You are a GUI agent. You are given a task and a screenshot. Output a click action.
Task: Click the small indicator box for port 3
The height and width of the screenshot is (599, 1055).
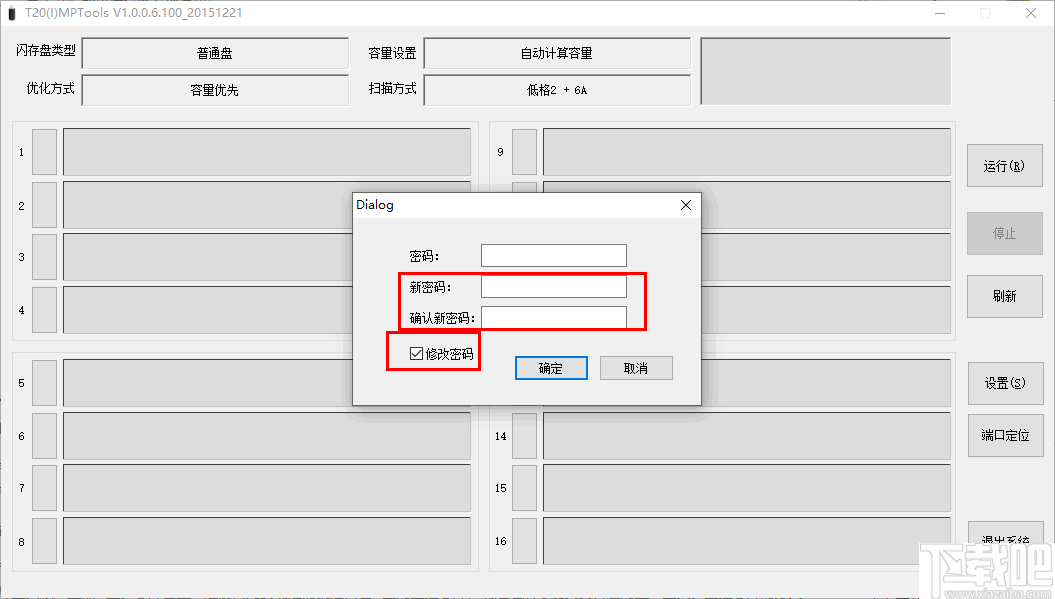tap(44, 257)
